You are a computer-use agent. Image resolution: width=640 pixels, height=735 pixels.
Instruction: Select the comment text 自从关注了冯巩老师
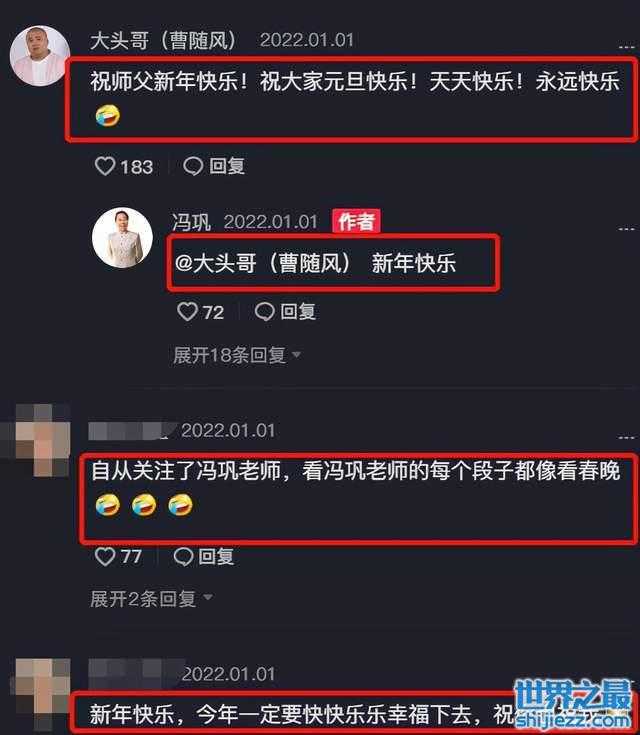pyautogui.click(x=186, y=471)
